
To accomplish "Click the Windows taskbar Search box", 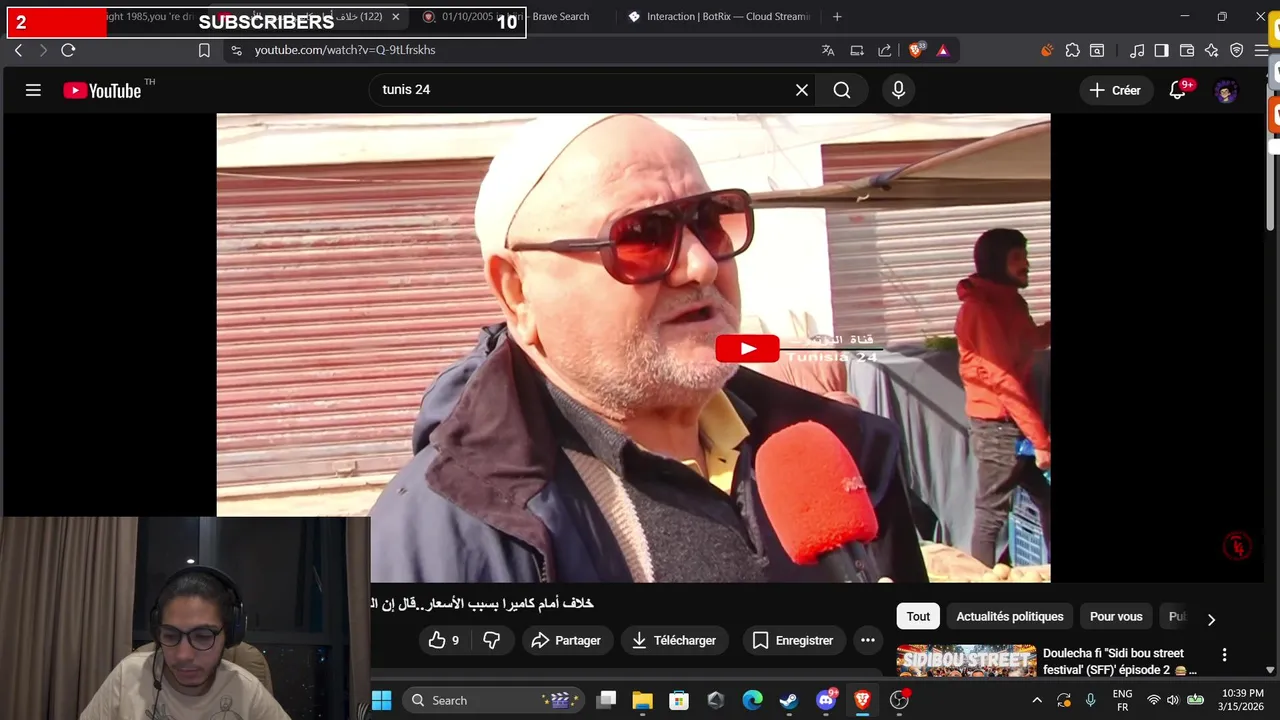I will coord(493,700).
